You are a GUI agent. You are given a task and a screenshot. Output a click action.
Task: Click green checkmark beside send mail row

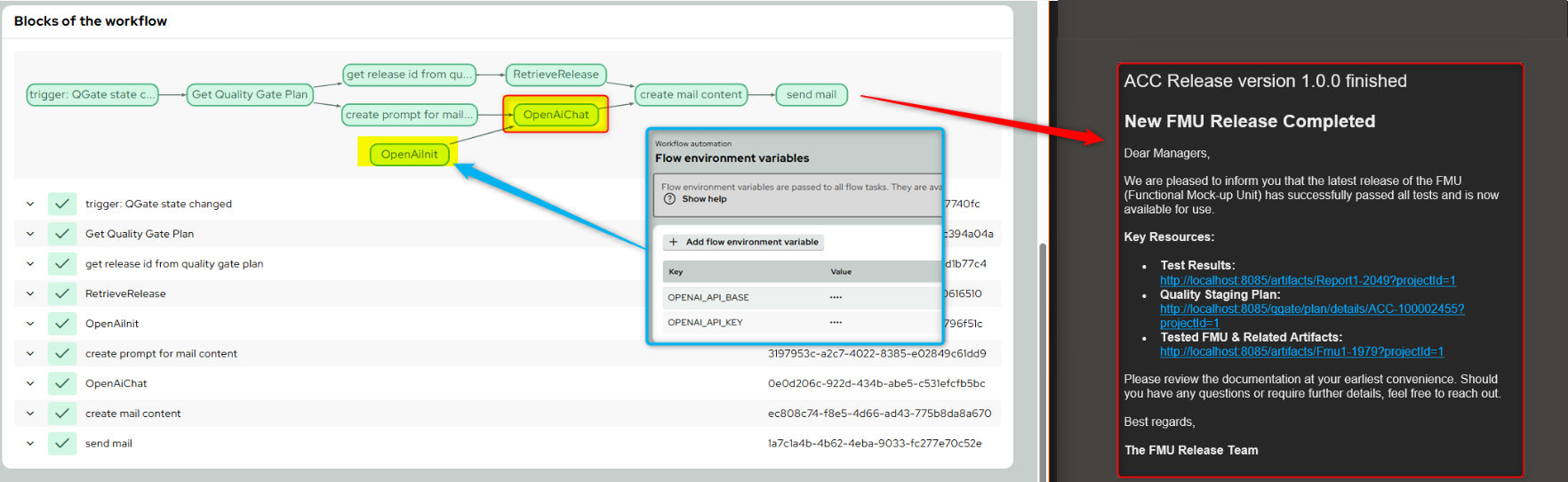[62, 443]
